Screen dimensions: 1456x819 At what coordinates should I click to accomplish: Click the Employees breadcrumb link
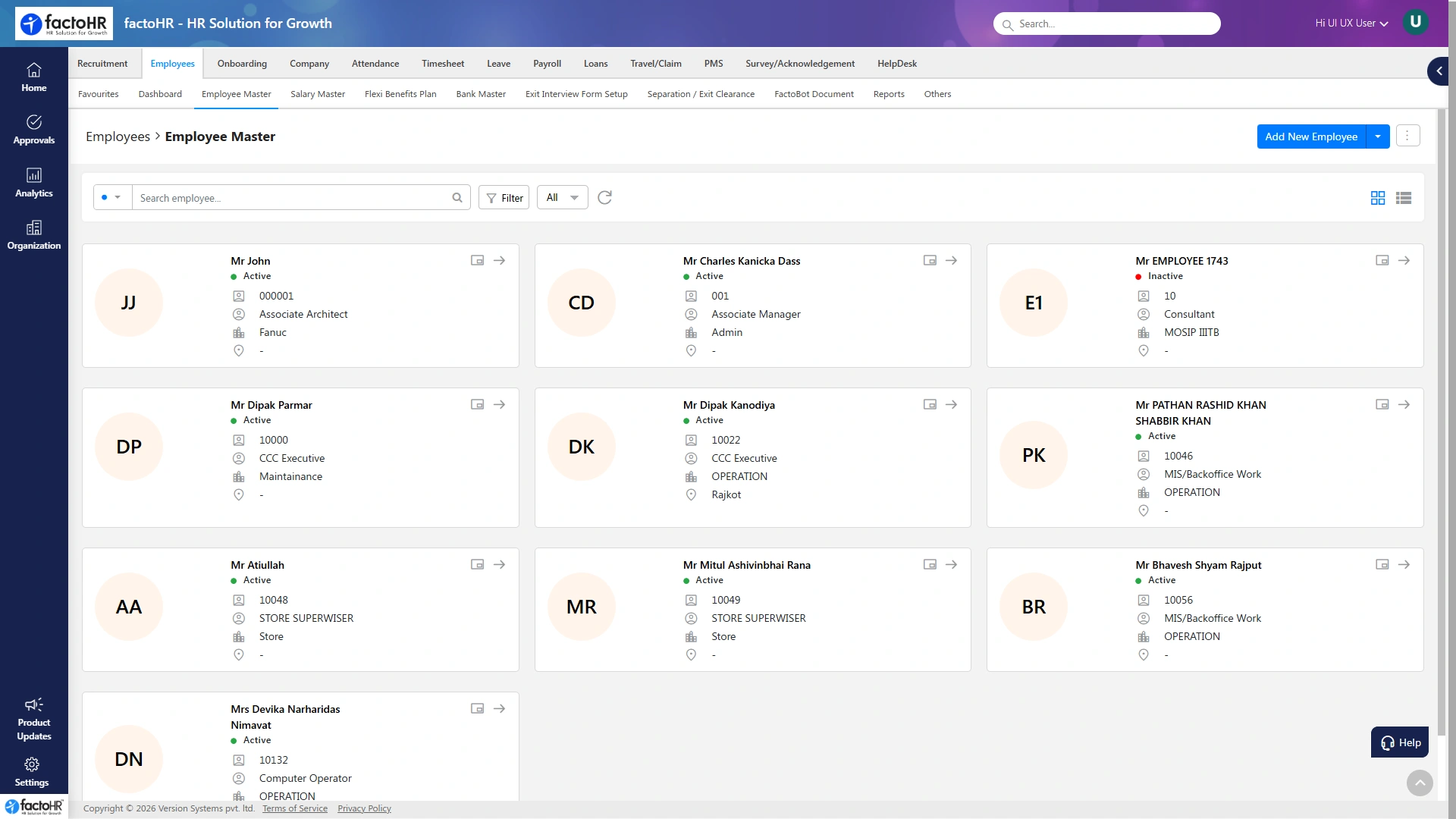point(118,136)
